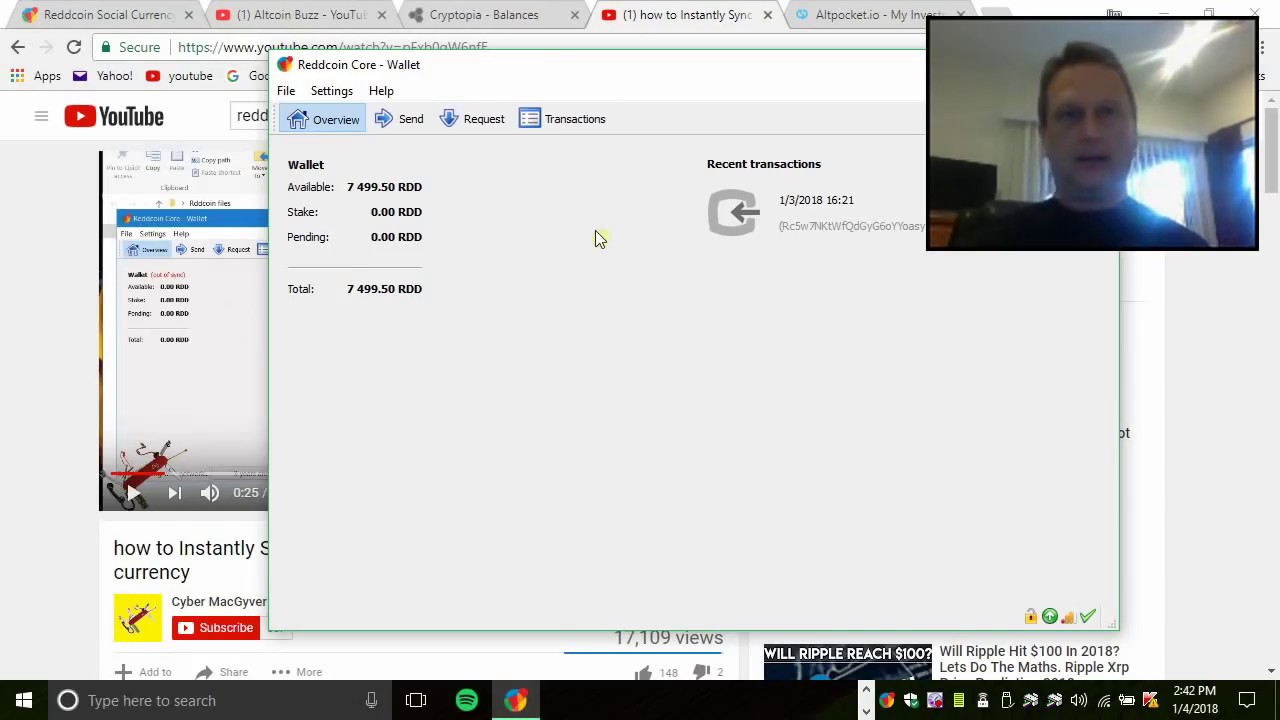Select the 1/3/2018 16:21 recent transaction

[x=817, y=212]
